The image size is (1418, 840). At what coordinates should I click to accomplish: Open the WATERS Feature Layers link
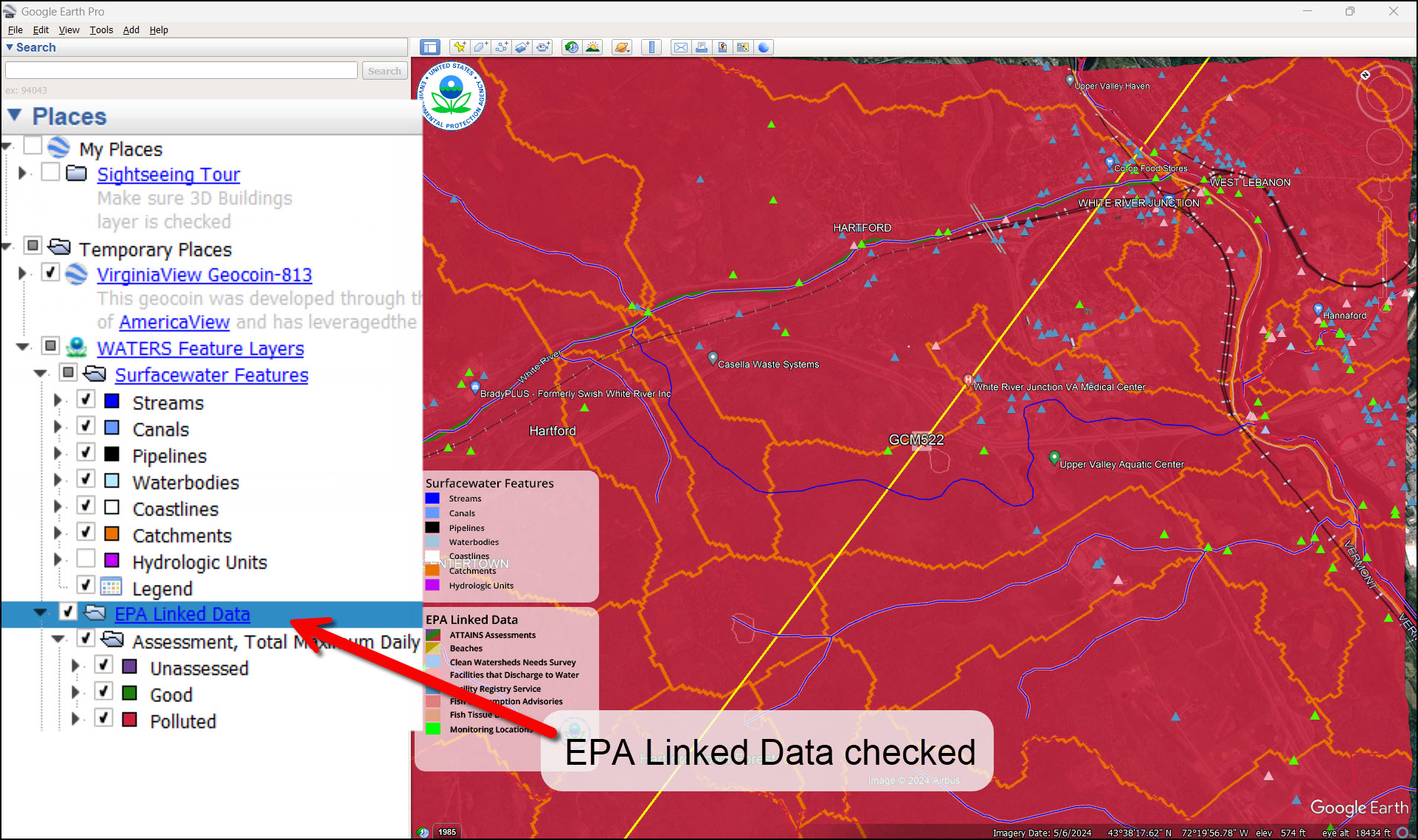point(200,348)
